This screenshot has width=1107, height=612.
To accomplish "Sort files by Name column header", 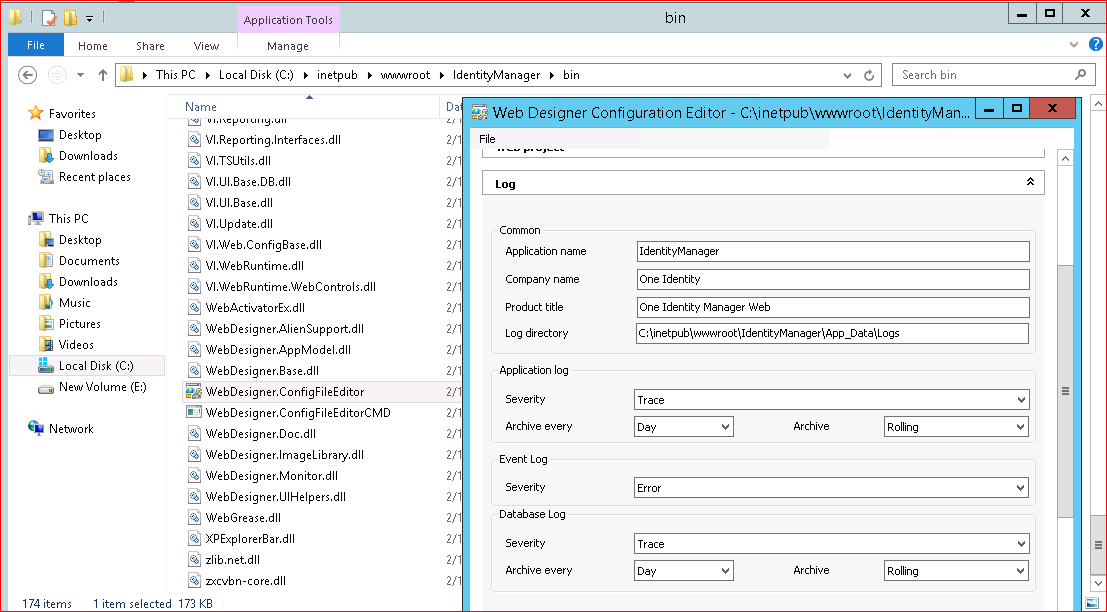I will [x=201, y=107].
